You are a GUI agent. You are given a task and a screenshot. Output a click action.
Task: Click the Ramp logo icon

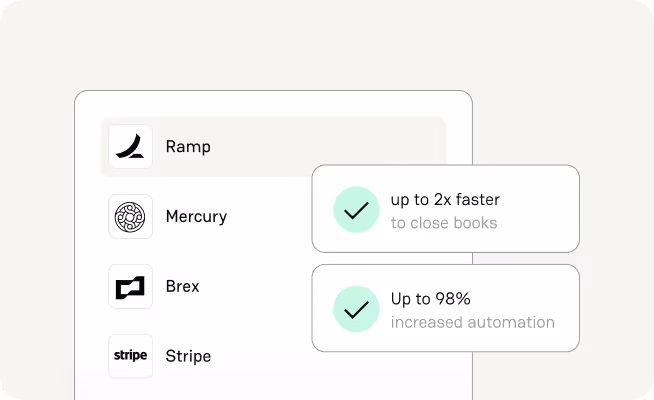[130, 147]
